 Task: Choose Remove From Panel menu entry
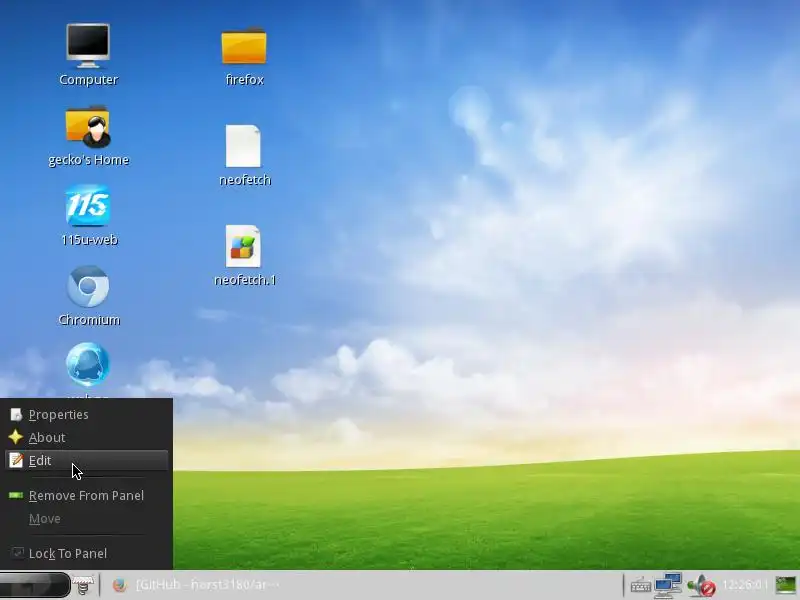click(87, 496)
